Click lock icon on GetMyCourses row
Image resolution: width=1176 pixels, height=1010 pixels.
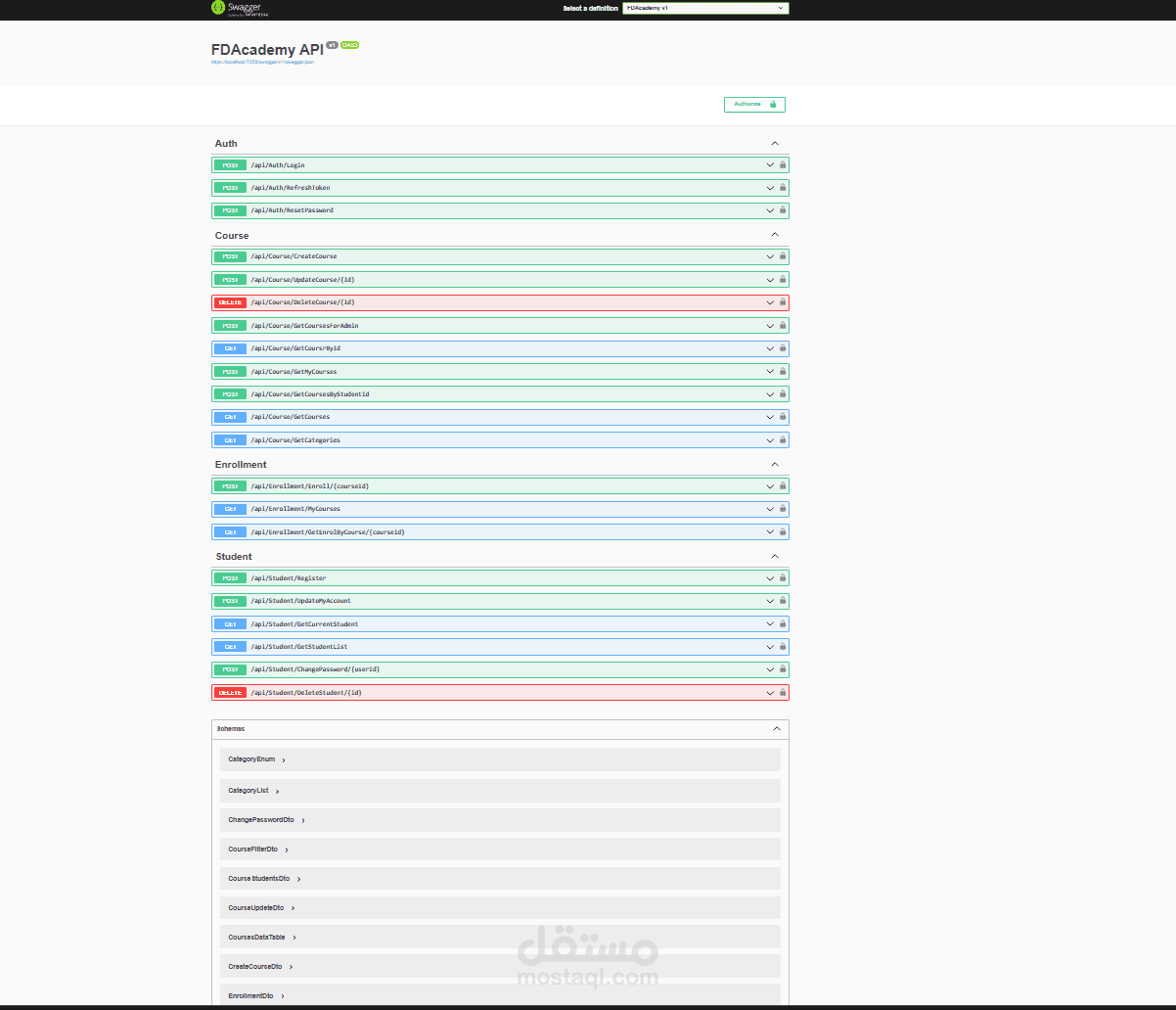click(x=783, y=371)
